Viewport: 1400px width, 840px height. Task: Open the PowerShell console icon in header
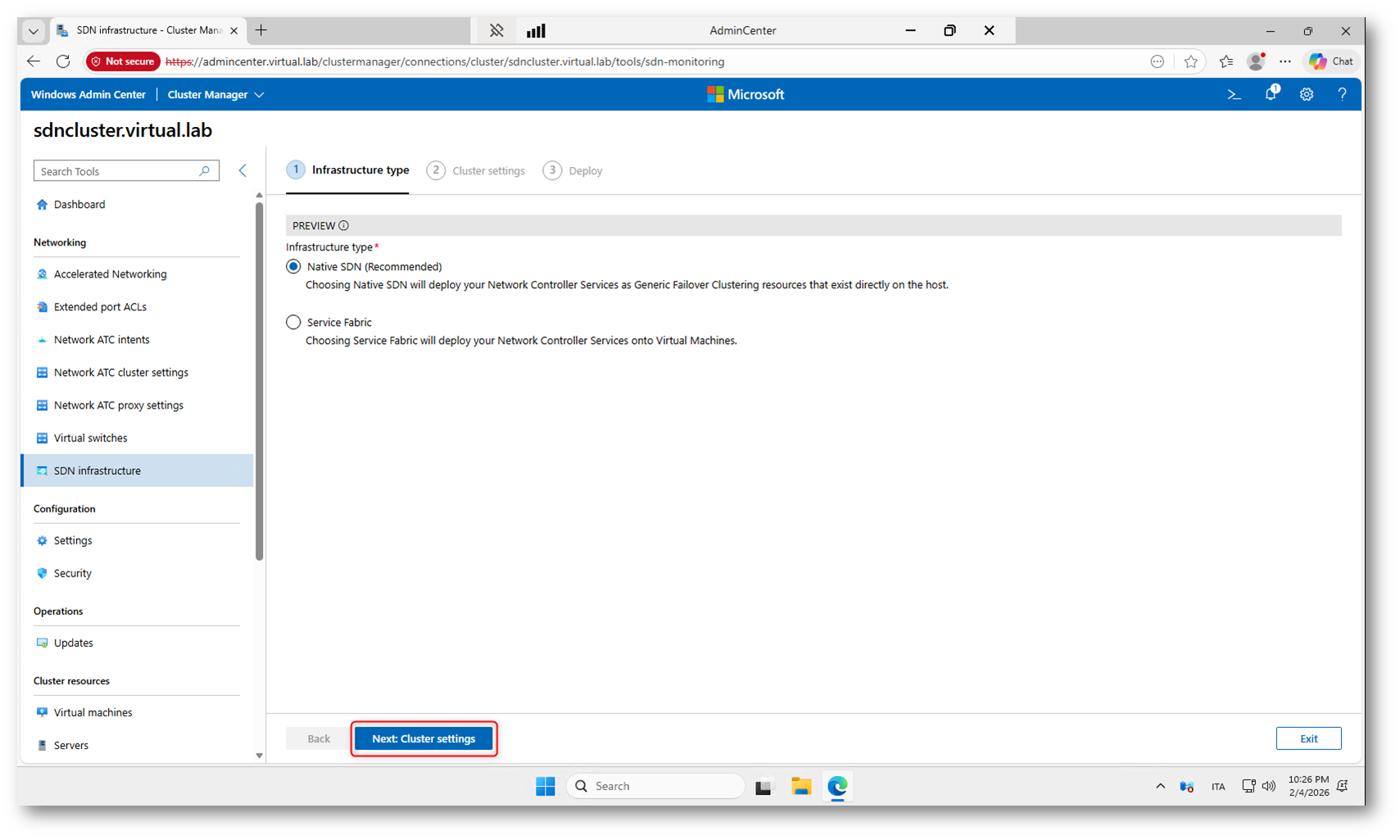coord(1234,95)
